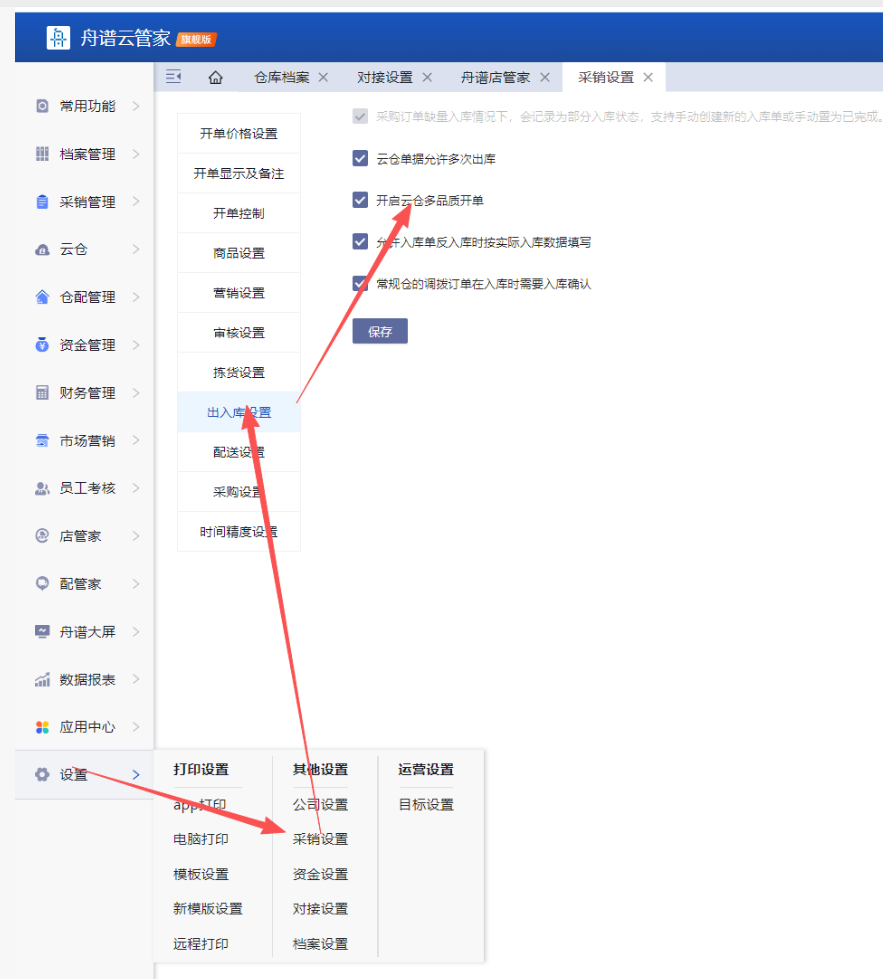Screen dimensions: 883x979
Task: Uncheck 云仓单据允许多次出库 checkbox
Action: (x=360, y=159)
